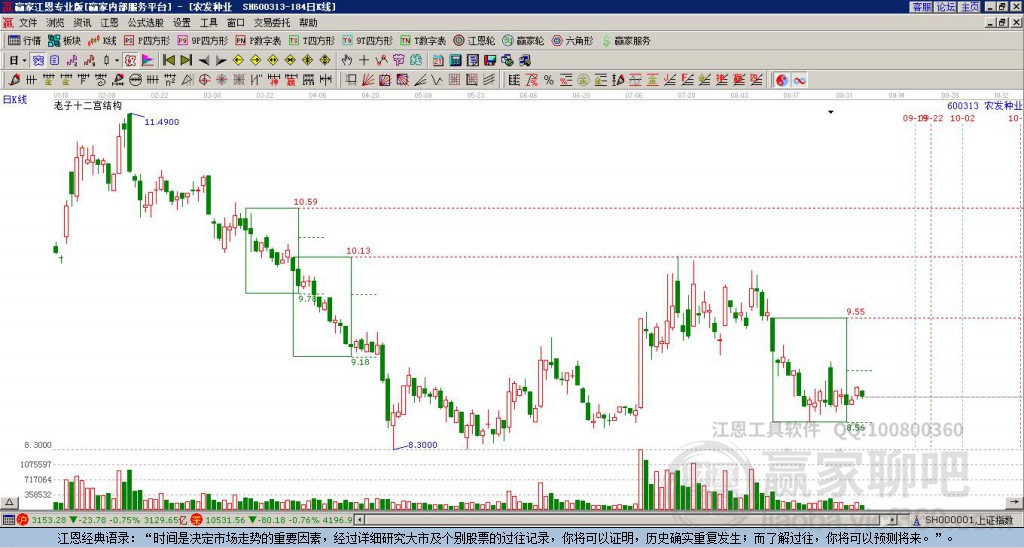Image resolution: width=1024 pixels, height=548 pixels.
Task: Click the hand pan tool
Action: 346,60
